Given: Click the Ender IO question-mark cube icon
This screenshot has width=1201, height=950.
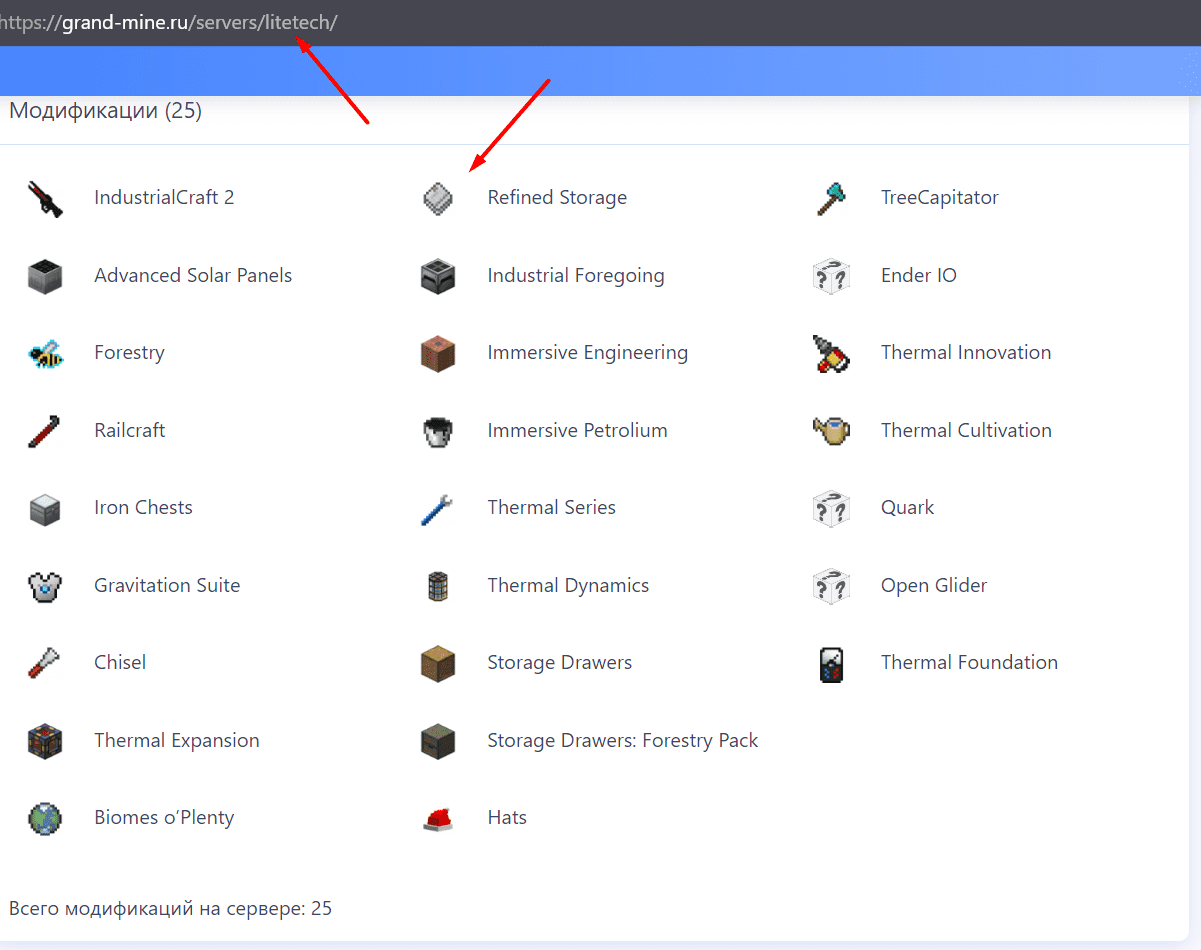Looking at the screenshot, I should (x=831, y=276).
